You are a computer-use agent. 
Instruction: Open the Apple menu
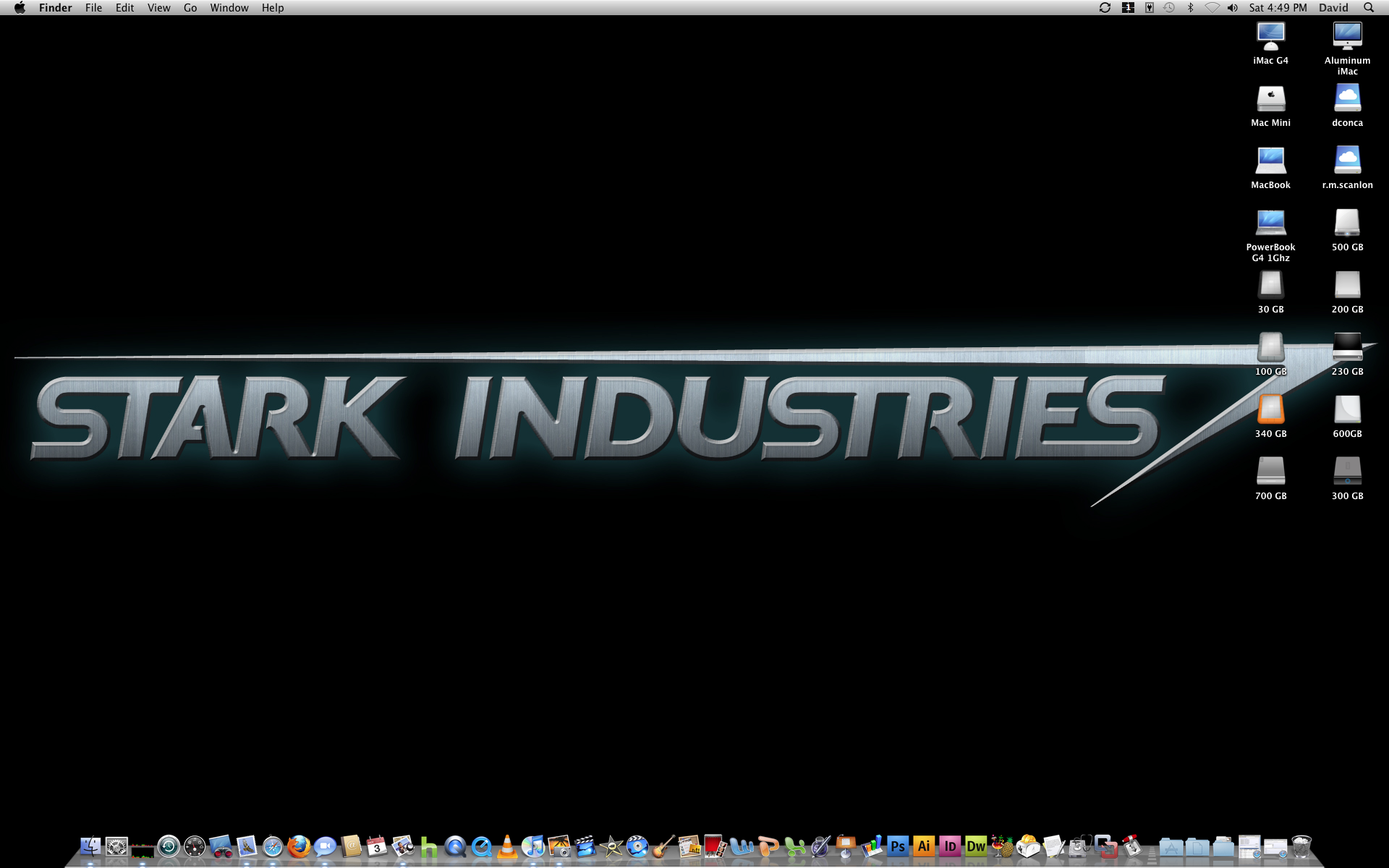pyautogui.click(x=20, y=7)
